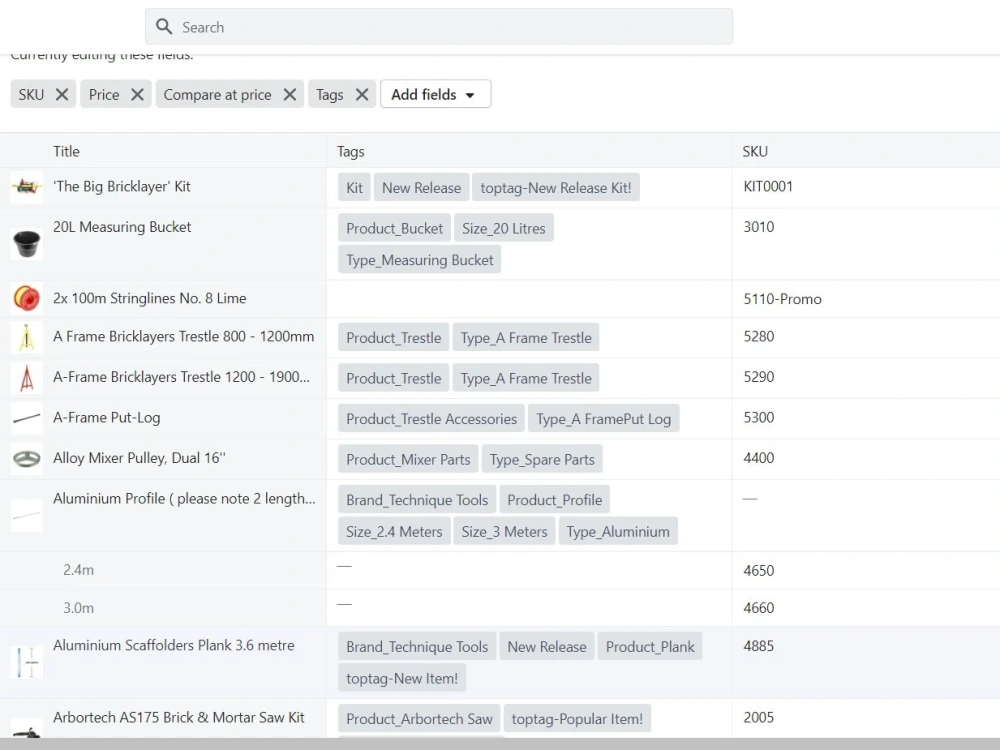
Task: Select A-Frame Bricklayers Trestle 1200 - 1900 title
Action: pyautogui.click(x=181, y=377)
